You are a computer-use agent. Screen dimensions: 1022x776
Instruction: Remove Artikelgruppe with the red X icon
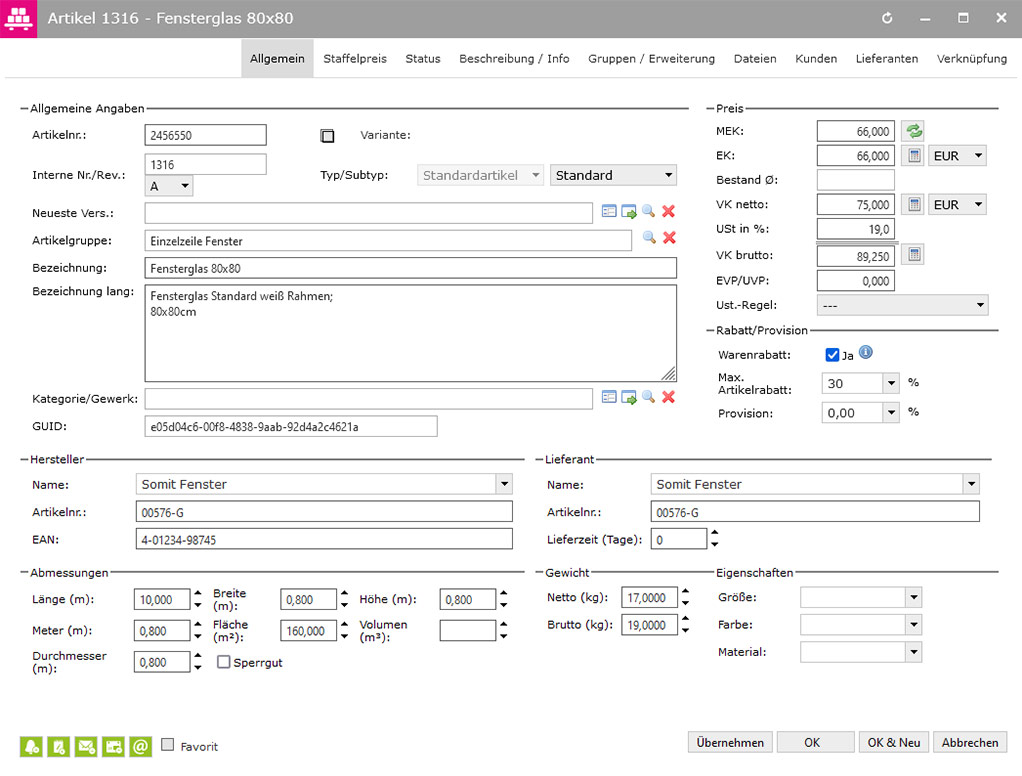669,238
